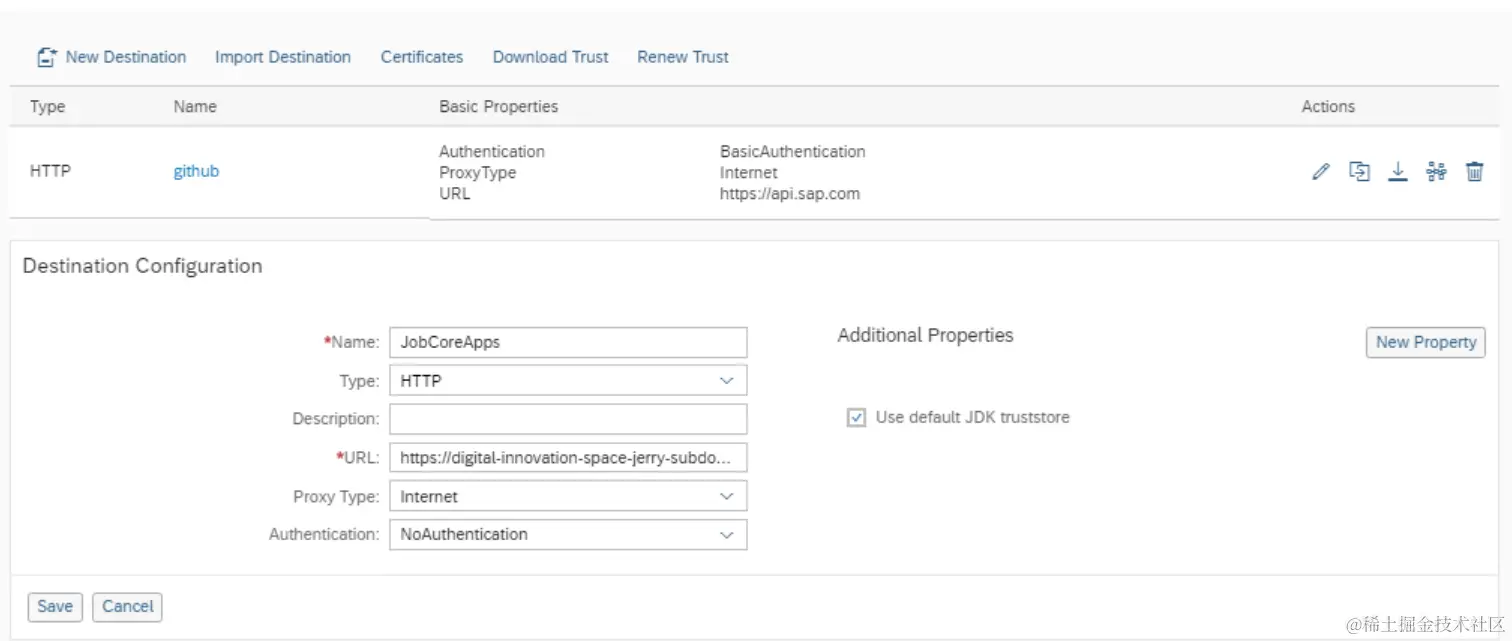Clone the github destination
Viewport: 1512px width, 641px height.
point(1359,172)
